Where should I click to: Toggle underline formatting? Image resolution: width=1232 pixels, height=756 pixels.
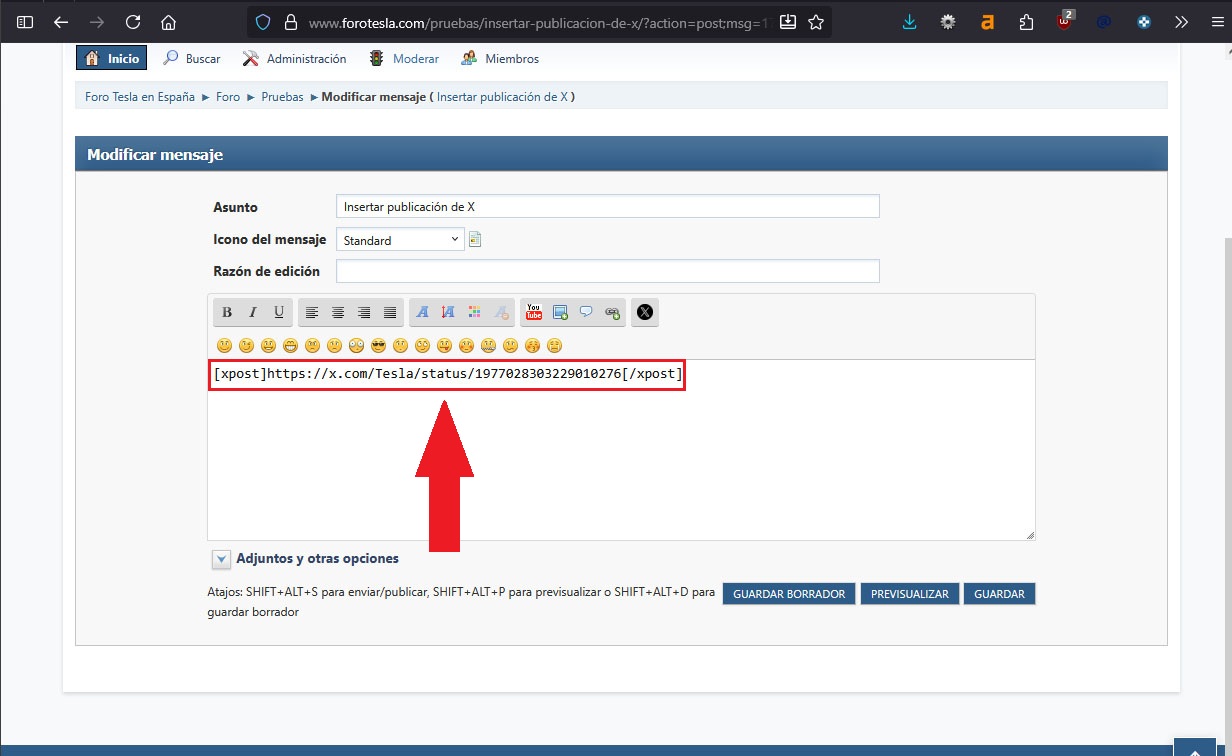click(x=279, y=312)
